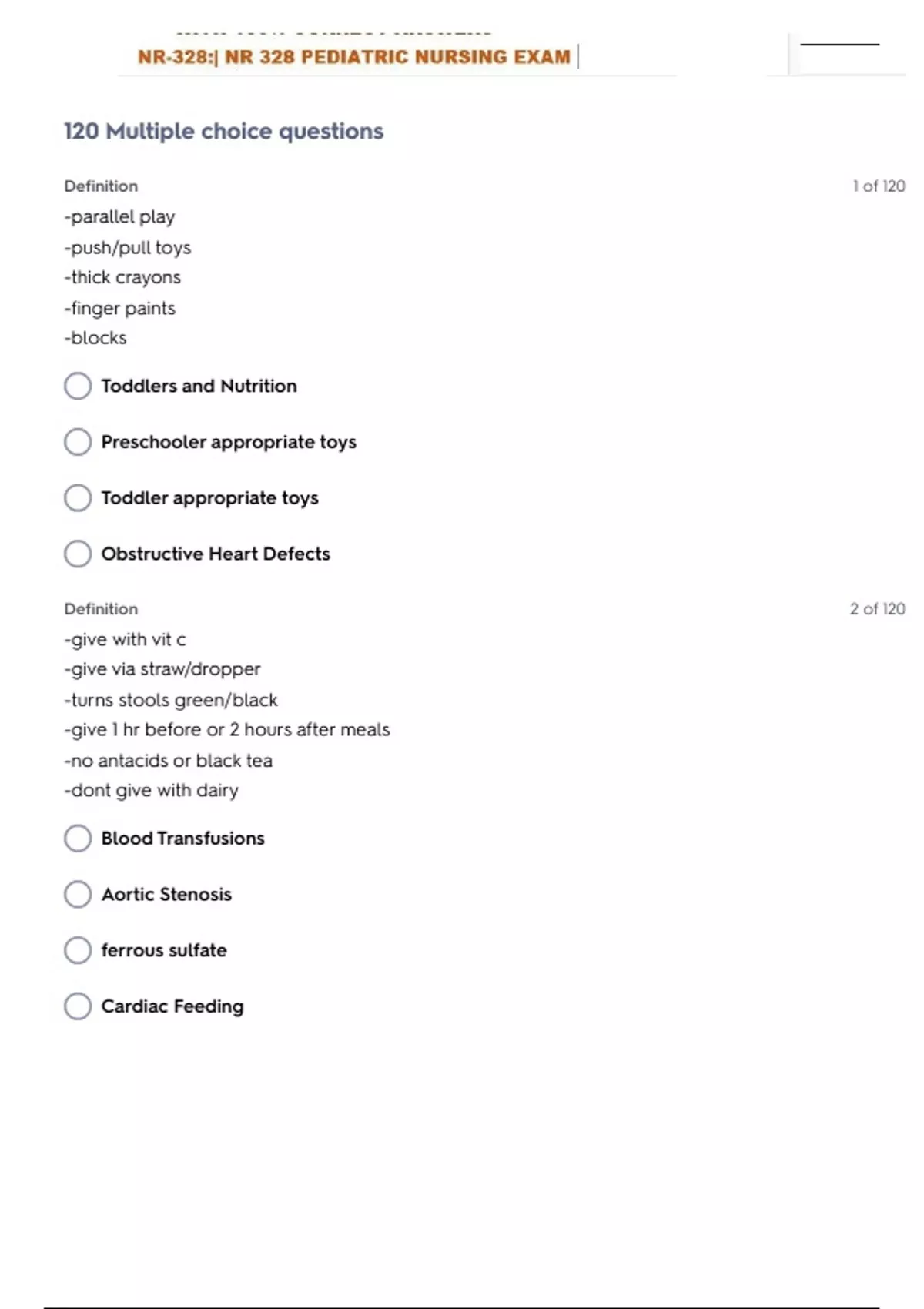
Task: Click the '-finger paints' definition line
Action: (x=120, y=308)
